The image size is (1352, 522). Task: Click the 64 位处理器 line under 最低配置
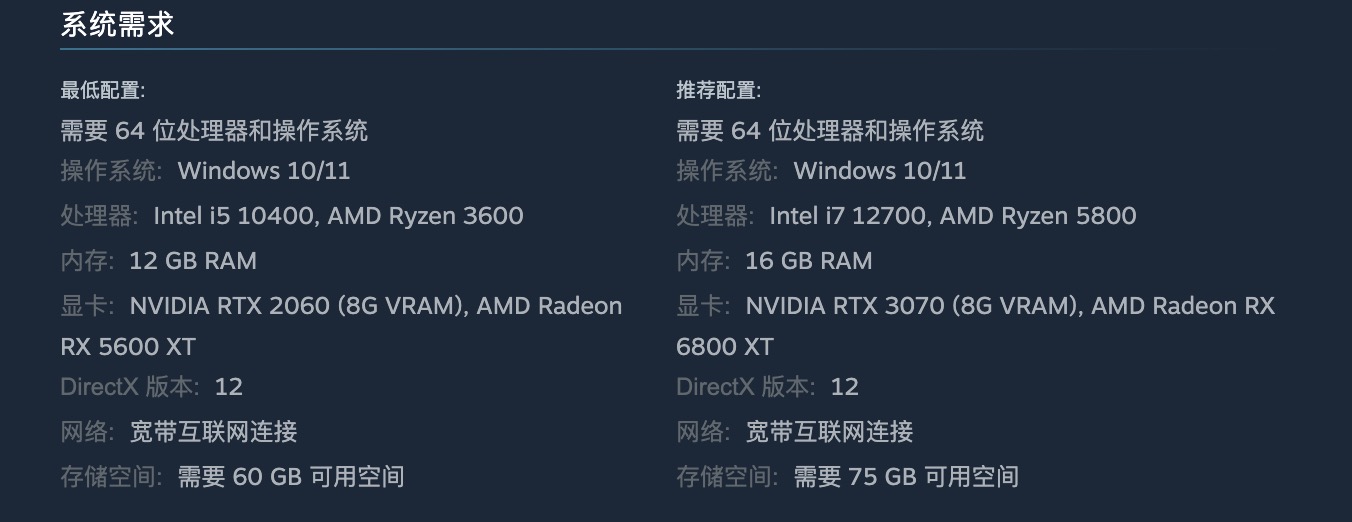[214, 130]
